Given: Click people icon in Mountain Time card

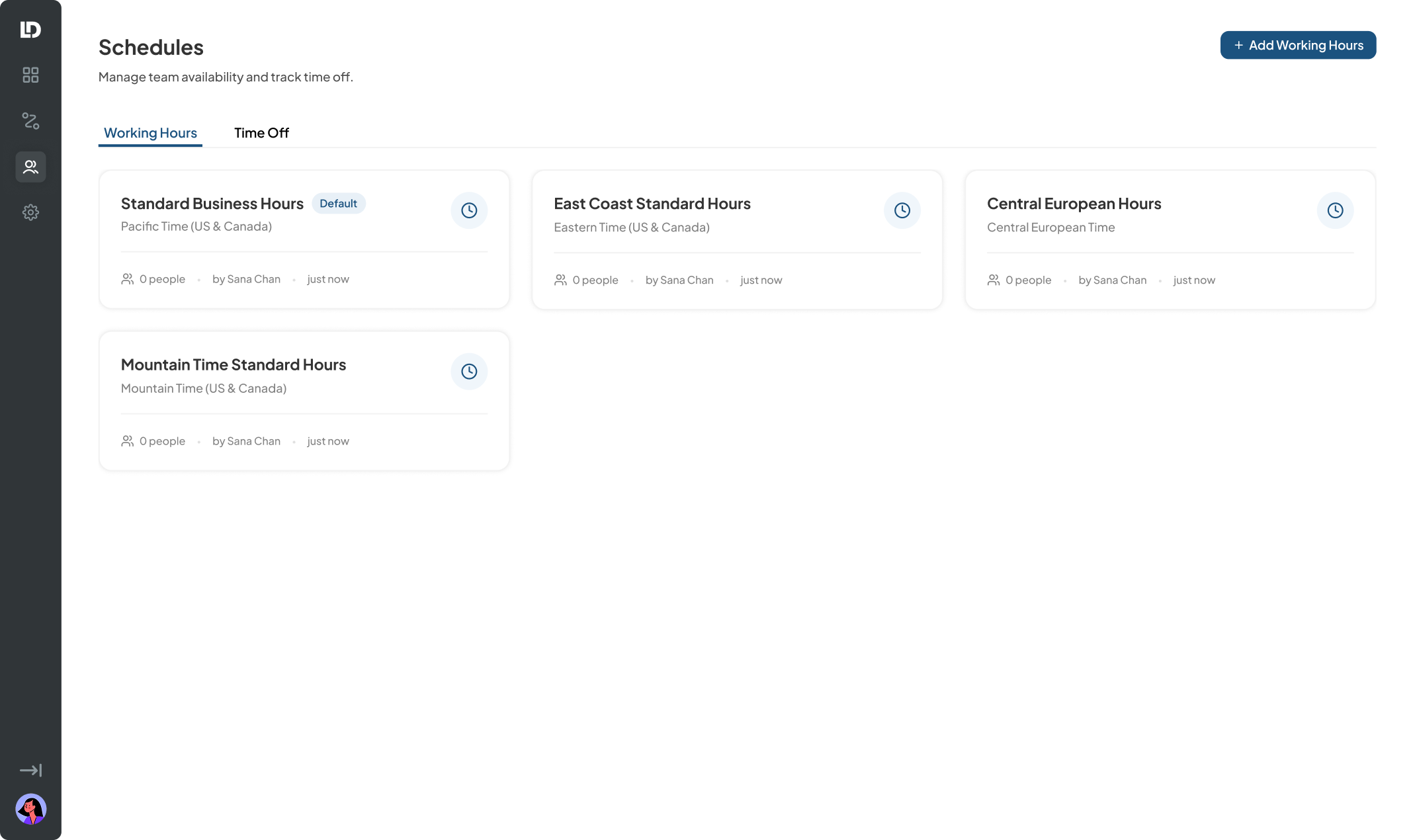Looking at the screenshot, I should pos(128,441).
